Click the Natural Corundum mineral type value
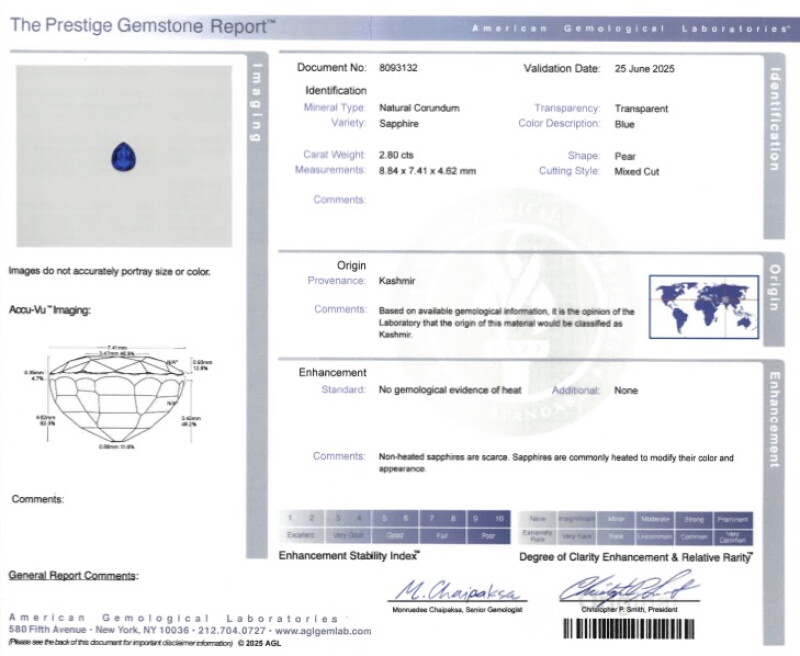800x656 pixels. 419,108
